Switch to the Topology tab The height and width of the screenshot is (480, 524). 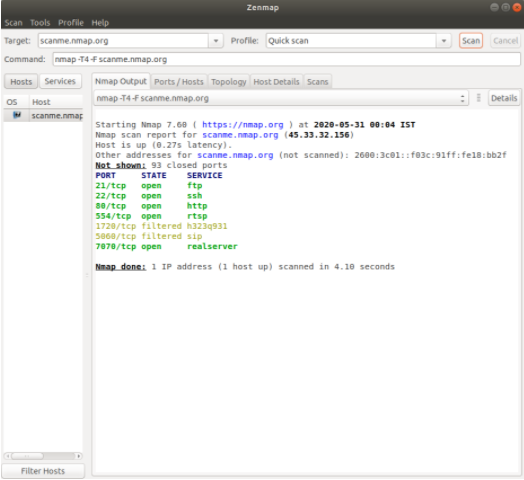(x=229, y=82)
